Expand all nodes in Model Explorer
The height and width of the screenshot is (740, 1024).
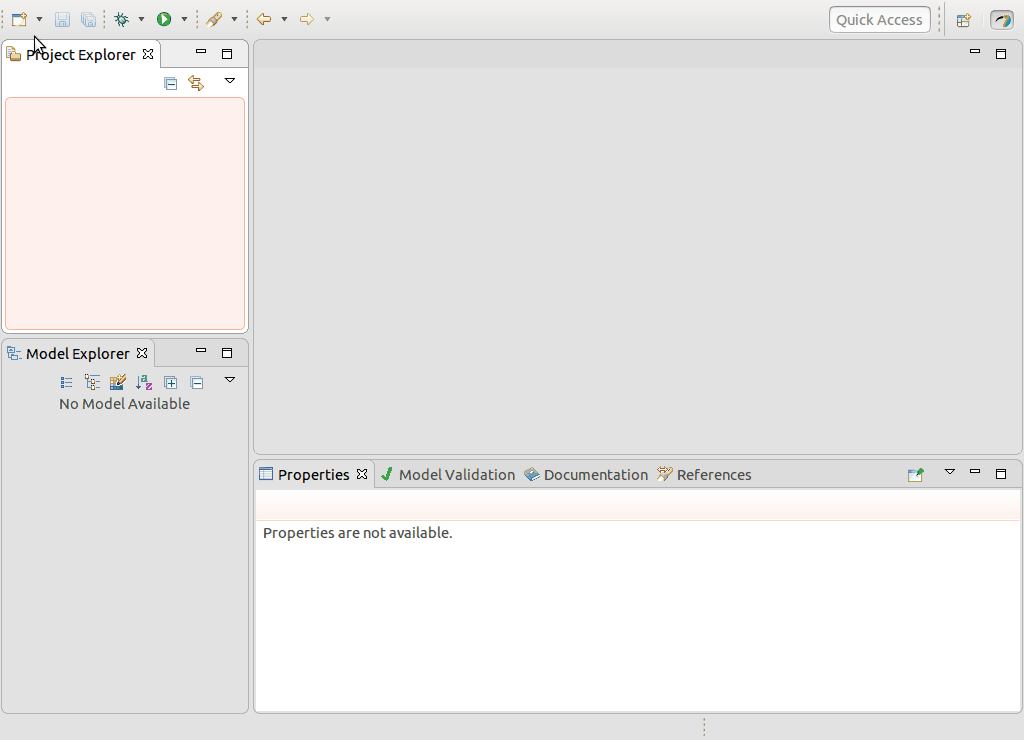pyautogui.click(x=171, y=382)
